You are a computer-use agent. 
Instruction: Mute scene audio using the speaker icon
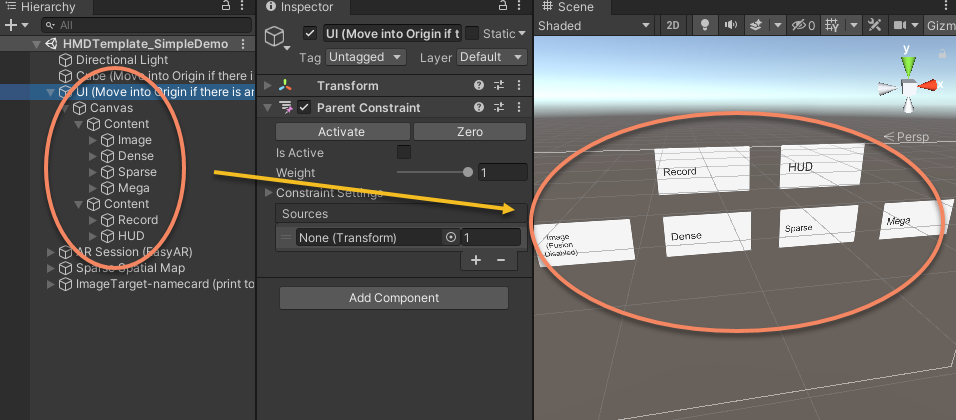(x=731, y=26)
